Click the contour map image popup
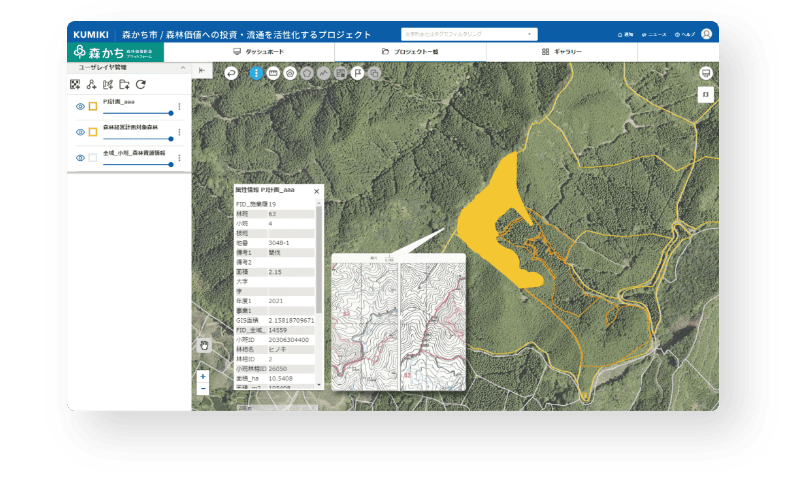 [x=399, y=322]
